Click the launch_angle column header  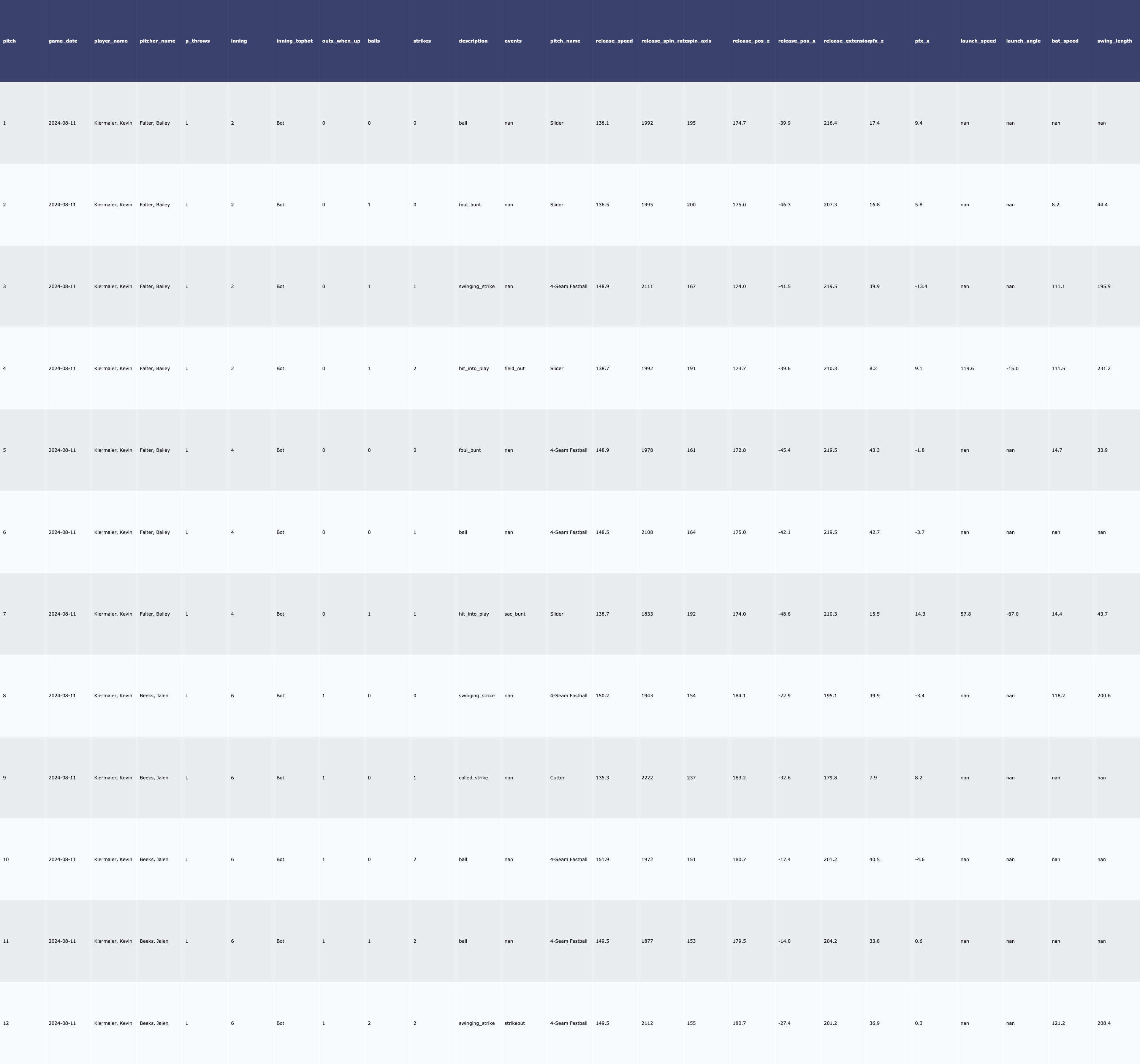(1023, 41)
